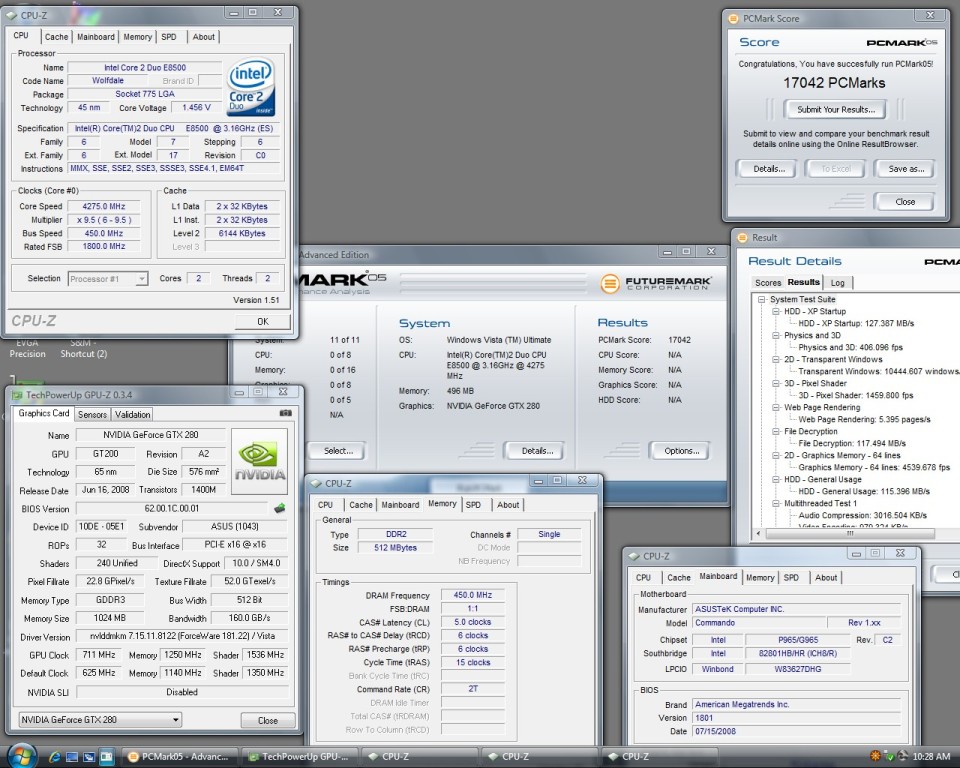The height and width of the screenshot is (768, 960).
Task: Collapse the Web Page Rendering node
Action: (x=776, y=407)
